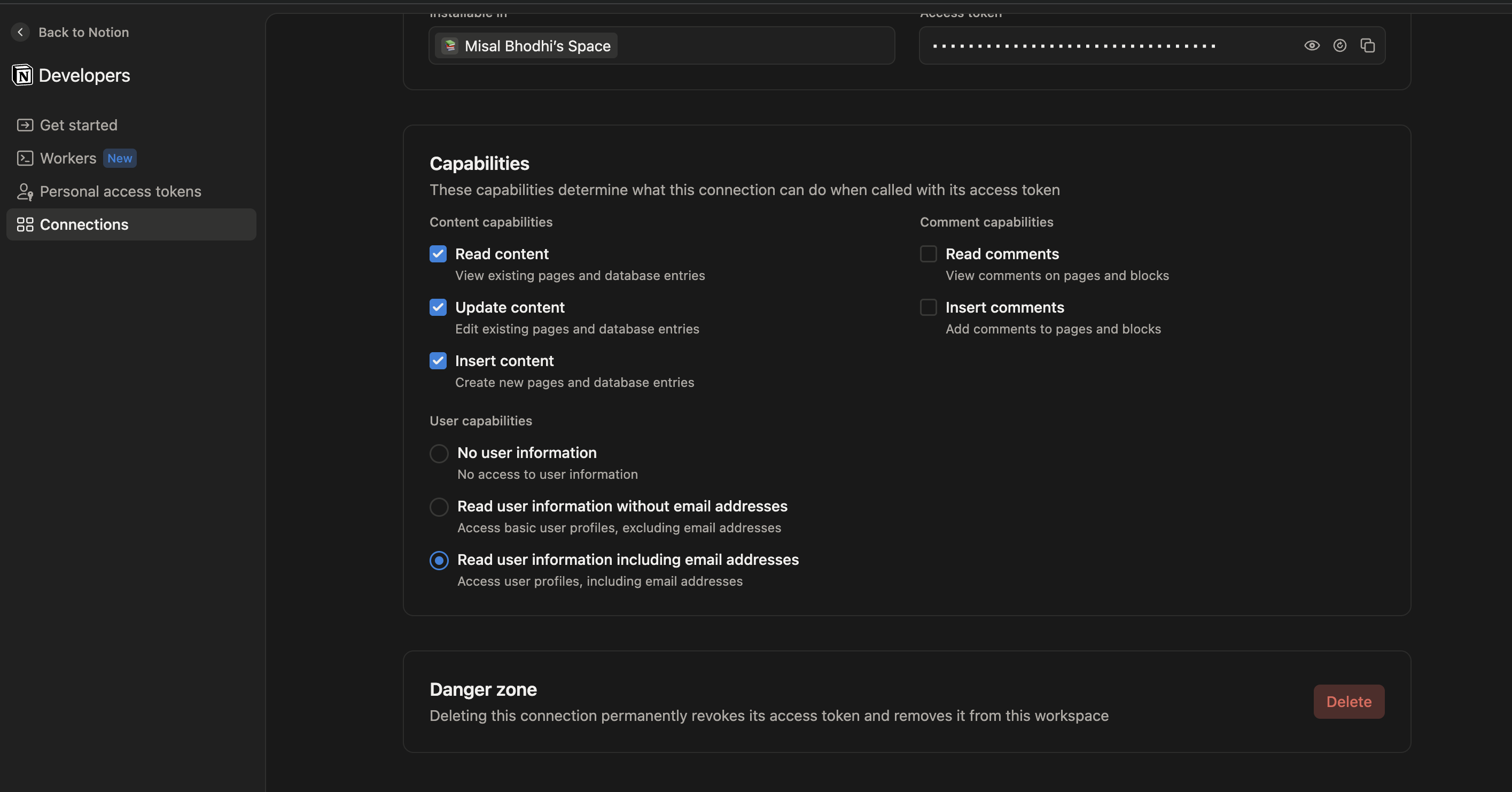Reveal the access token with the eye icon

pyautogui.click(x=1312, y=45)
